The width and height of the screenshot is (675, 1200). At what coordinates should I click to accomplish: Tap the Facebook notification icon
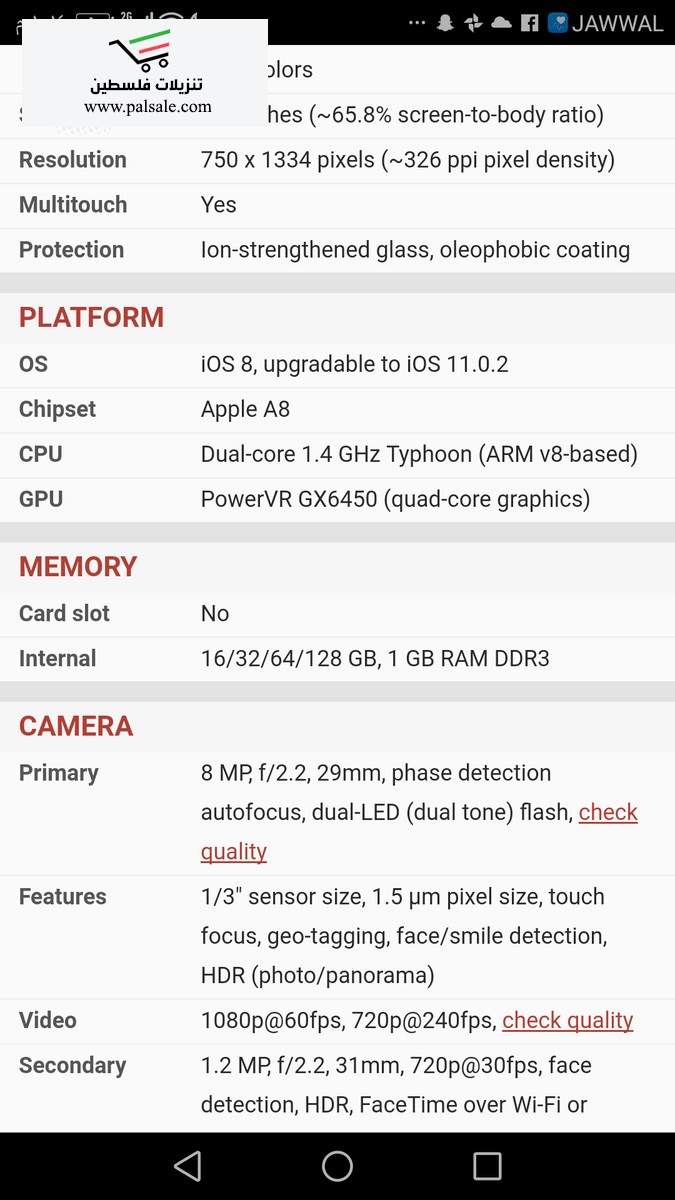click(530, 23)
